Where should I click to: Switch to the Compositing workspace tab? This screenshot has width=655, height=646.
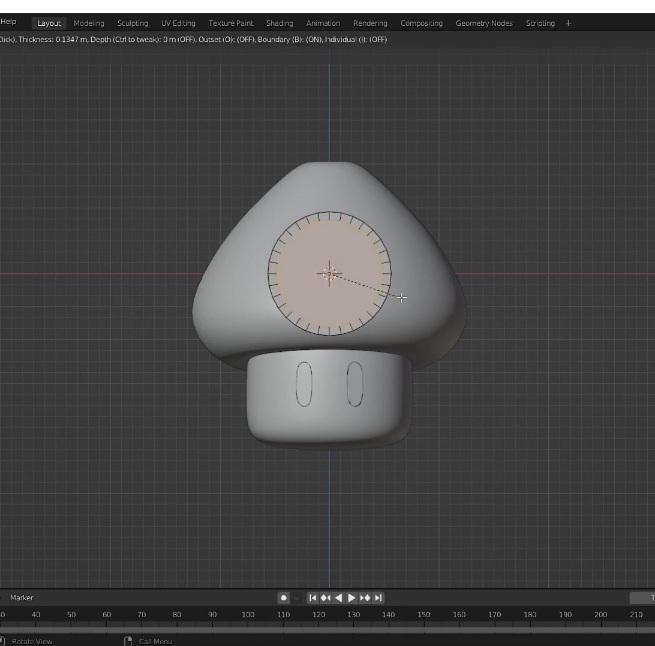[421, 23]
